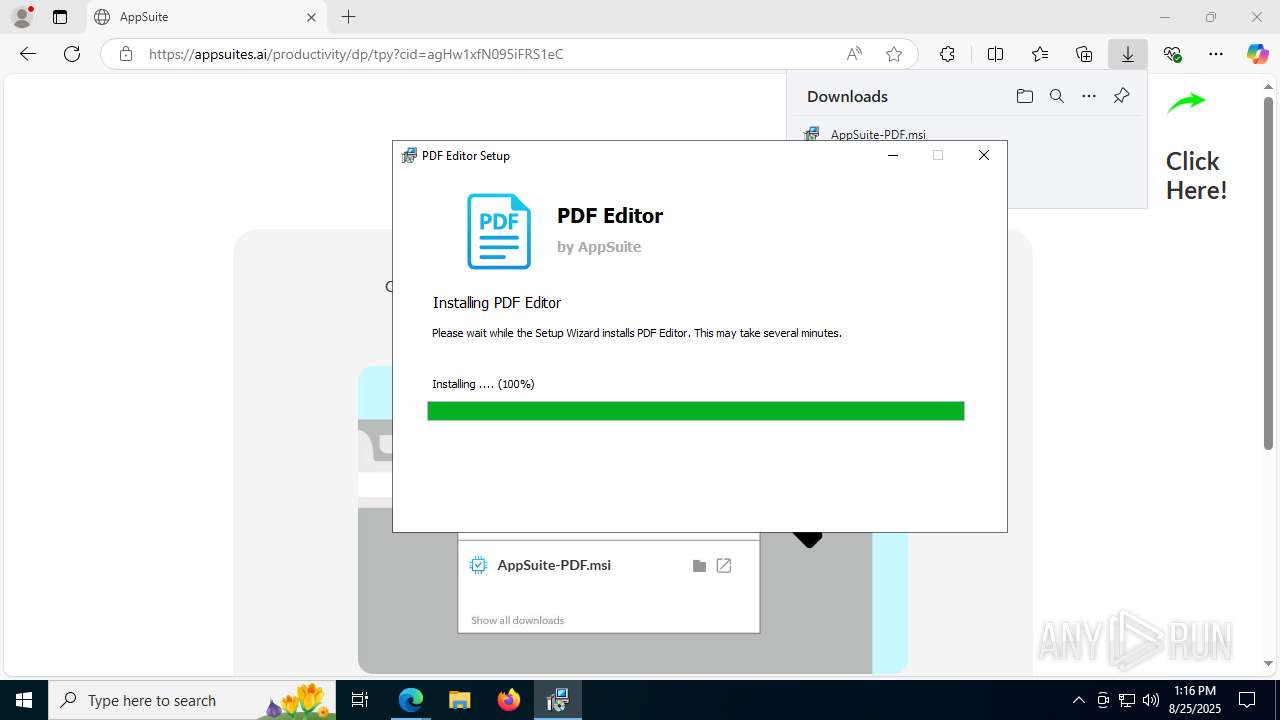This screenshot has width=1280, height=720.
Task: Open Browser essentials heart icon
Action: tap(1172, 54)
